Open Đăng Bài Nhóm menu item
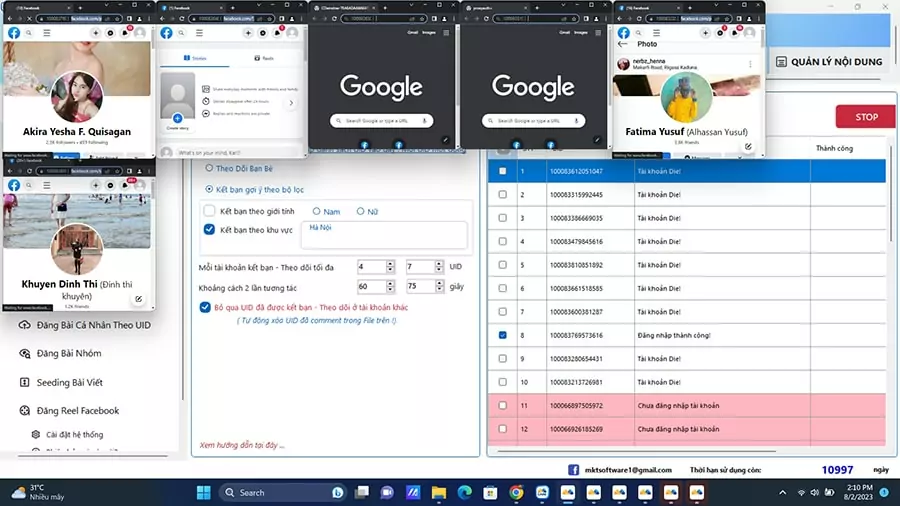Image resolution: width=900 pixels, height=506 pixels. 69,353
